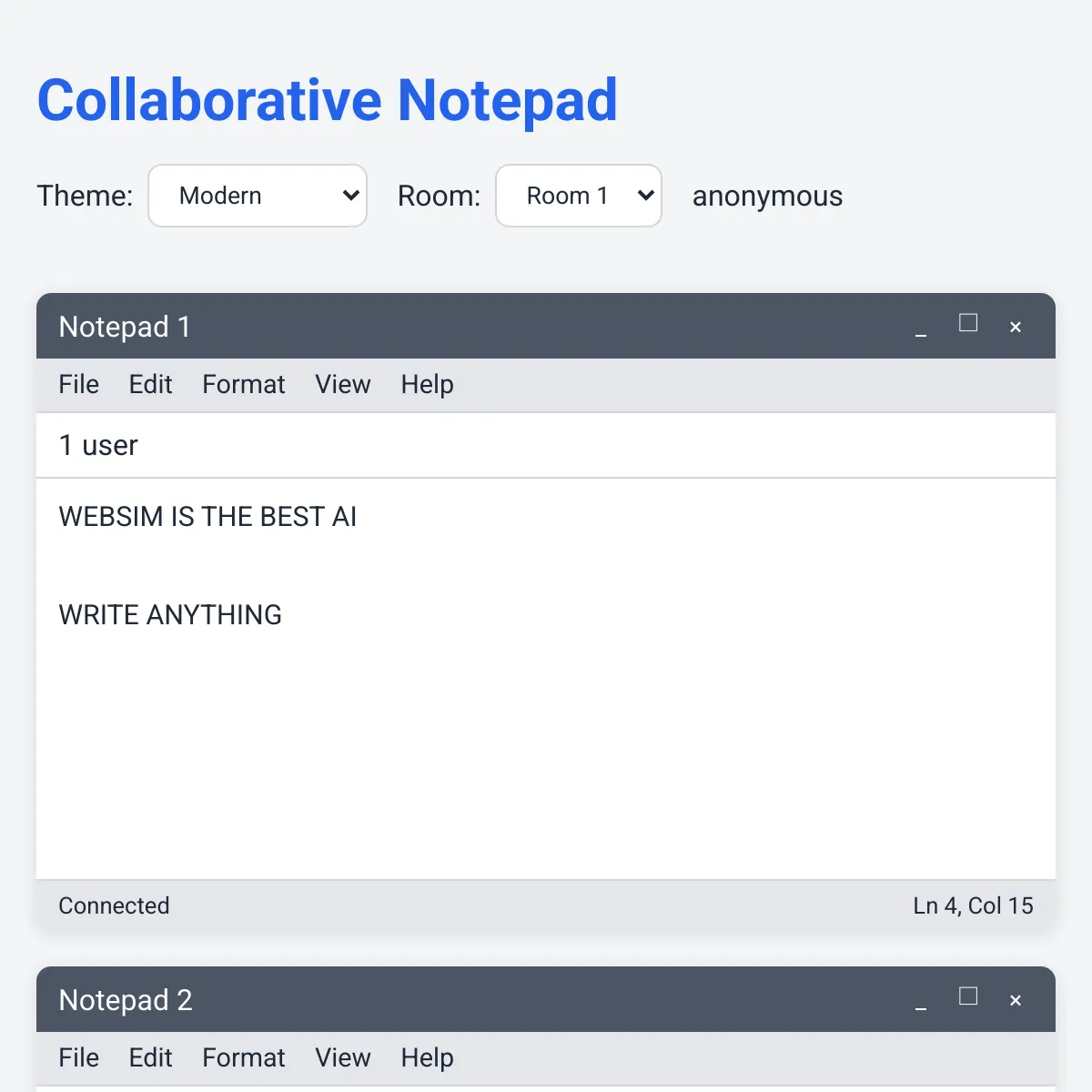Open the File menu in Notepad 2
Image resolution: width=1092 pixels, height=1092 pixels.
point(78,1057)
